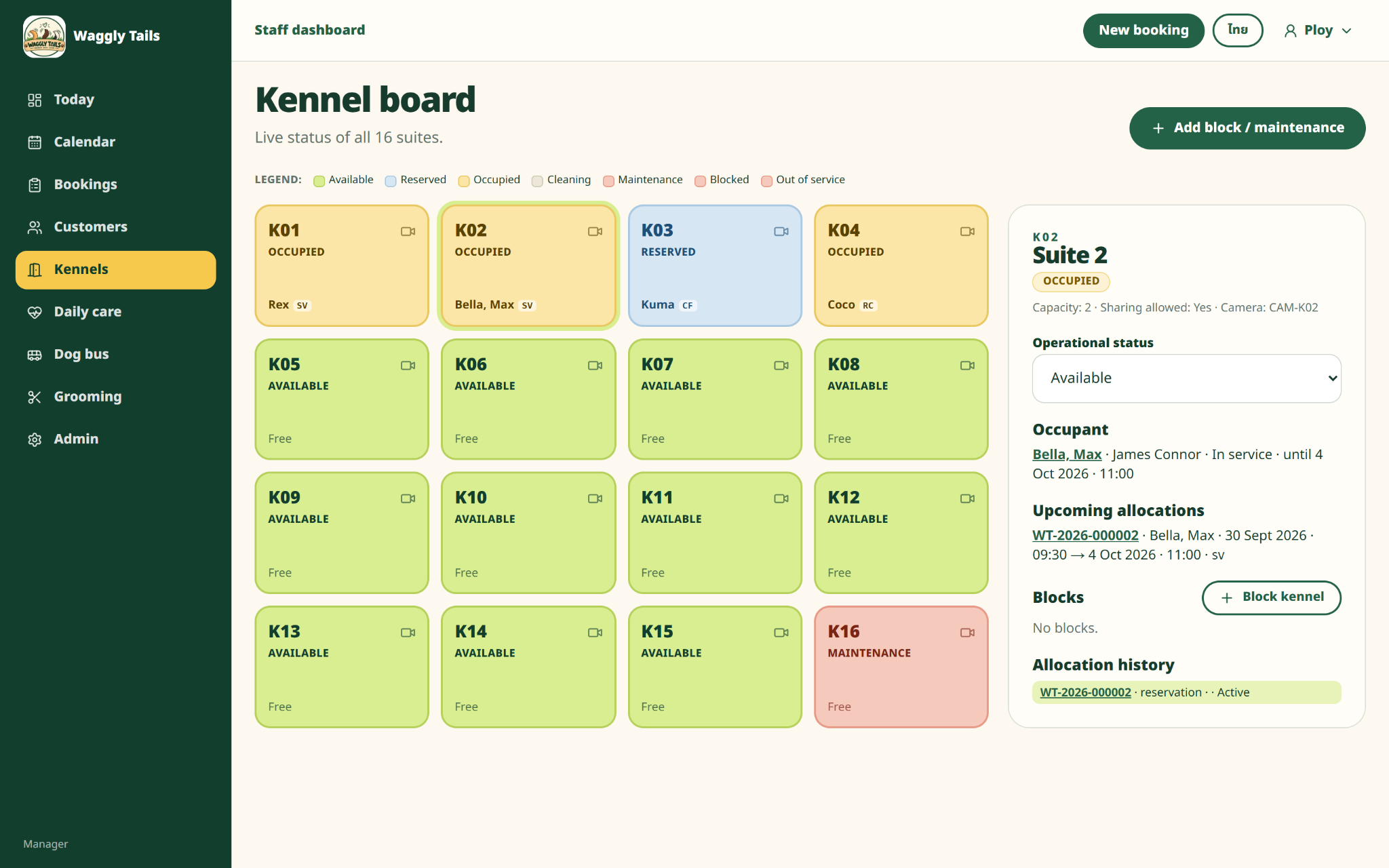Select Kennels in the sidebar
1389x868 pixels.
[x=115, y=270]
